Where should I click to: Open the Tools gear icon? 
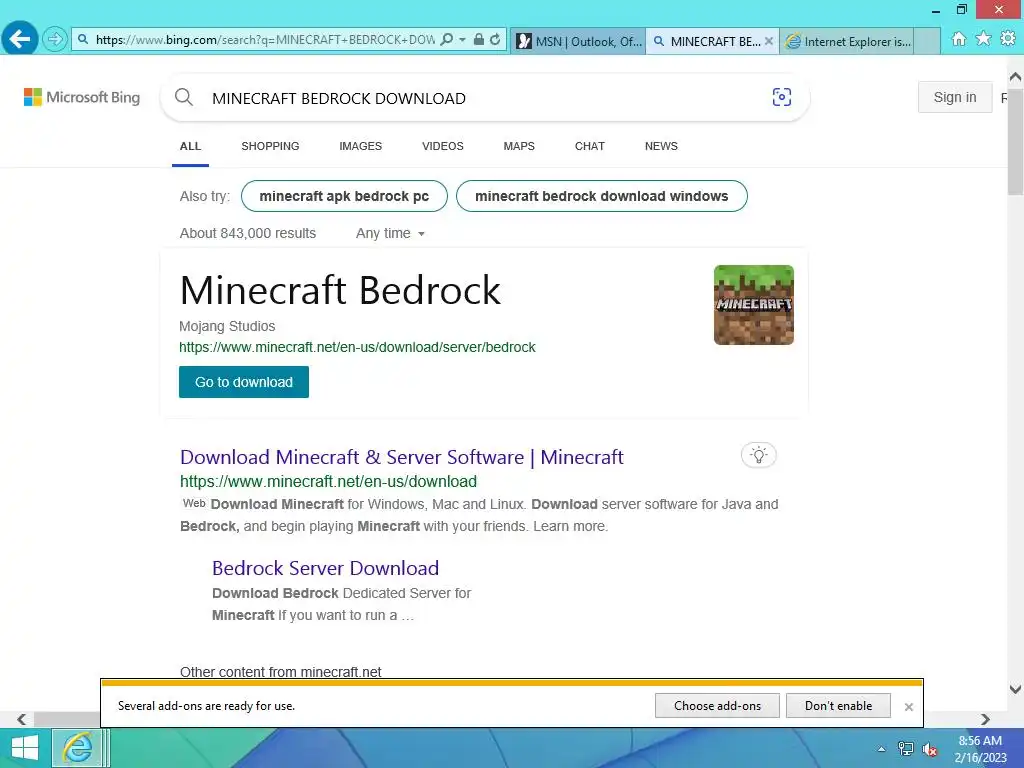point(1008,39)
